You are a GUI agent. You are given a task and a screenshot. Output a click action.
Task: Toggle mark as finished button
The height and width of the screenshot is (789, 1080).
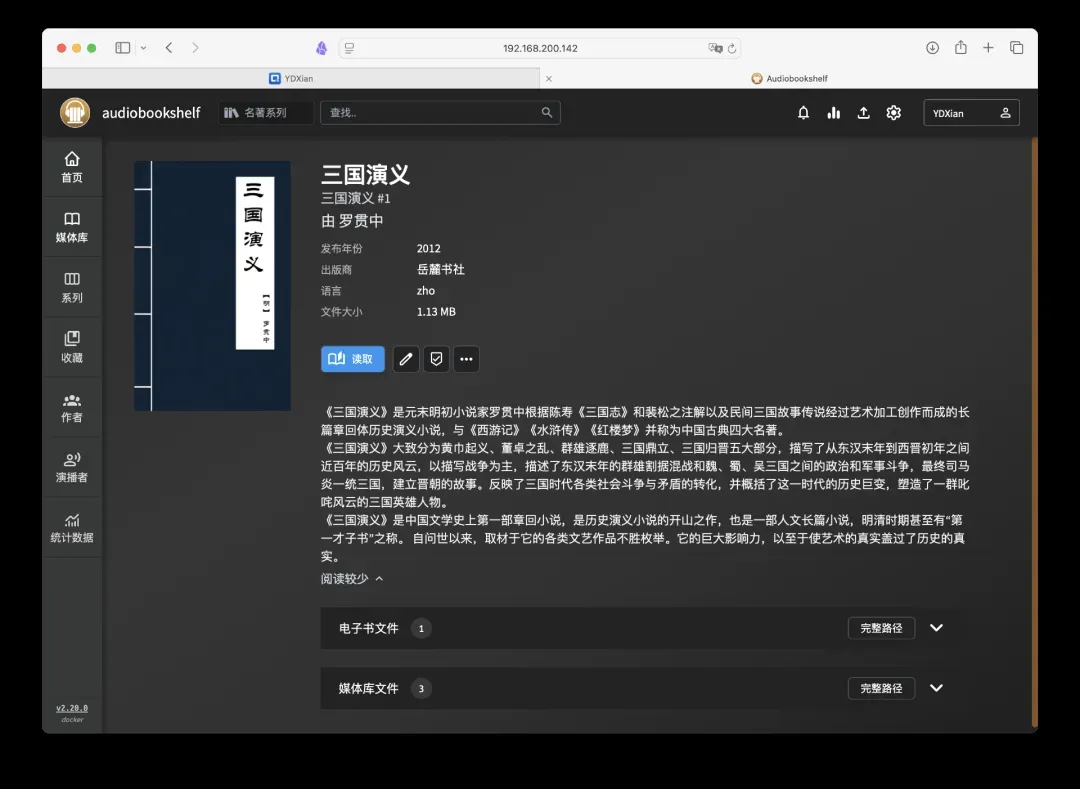coord(435,359)
